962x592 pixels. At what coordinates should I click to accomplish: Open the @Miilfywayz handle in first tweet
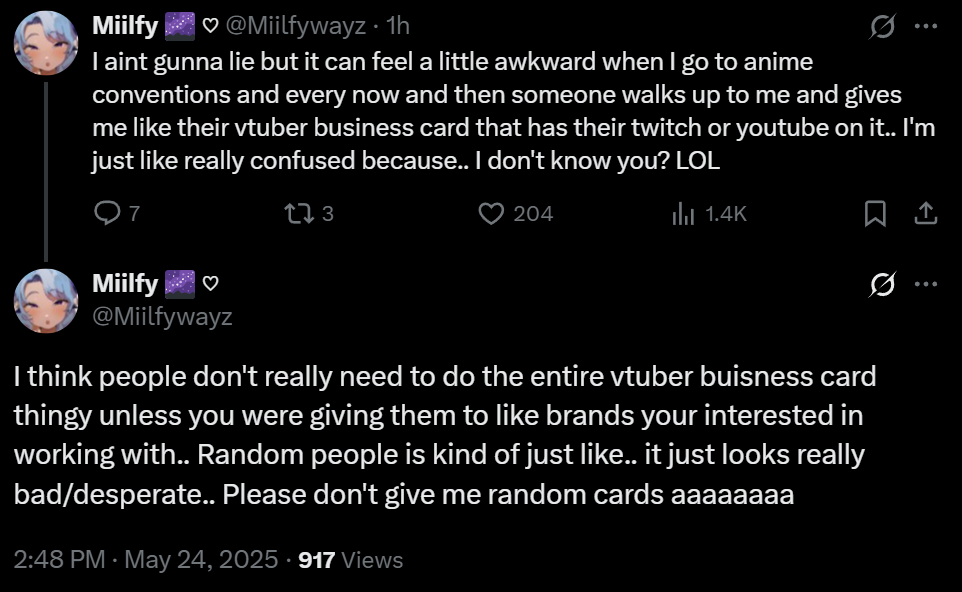tap(296, 24)
